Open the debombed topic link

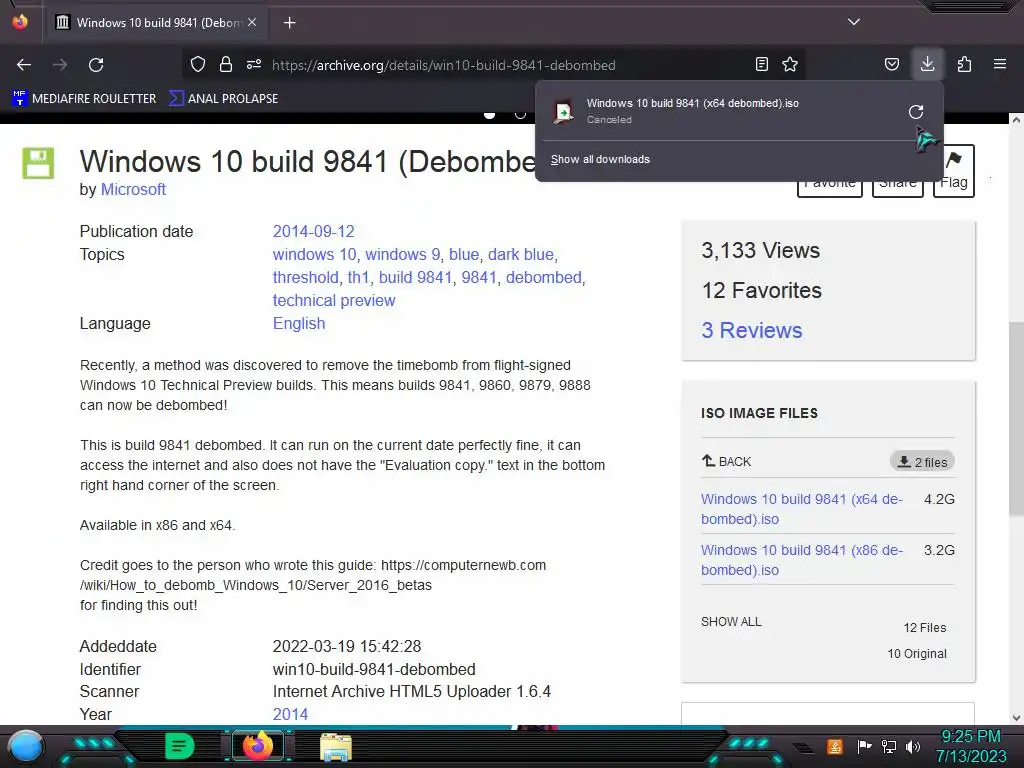click(543, 278)
